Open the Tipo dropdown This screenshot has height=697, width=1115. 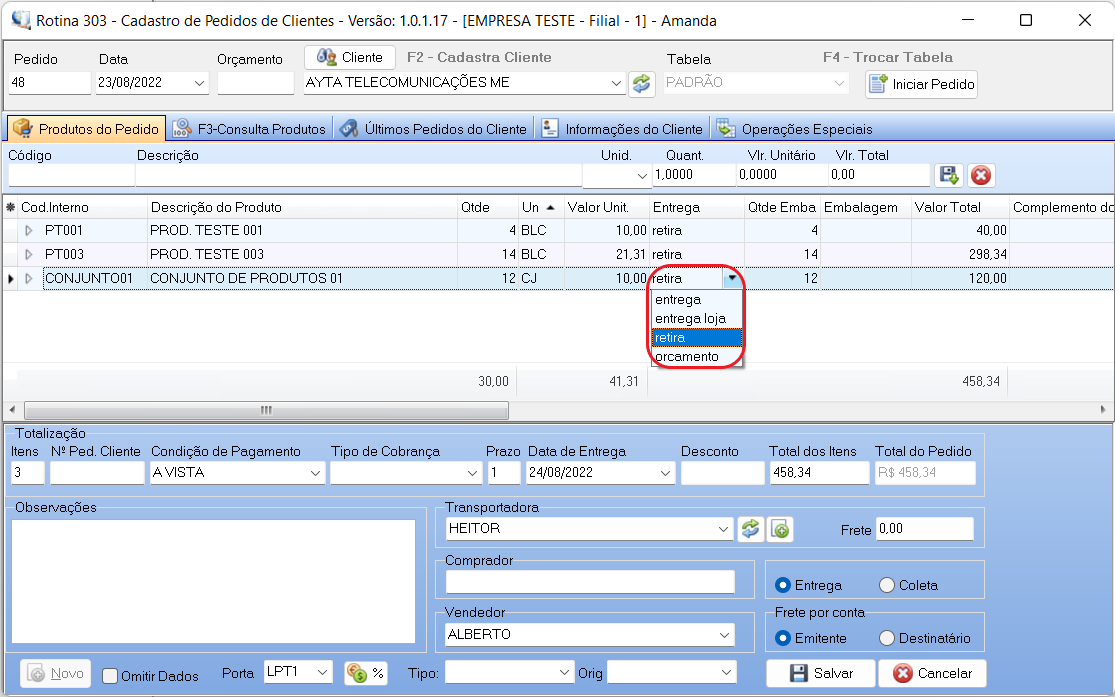coord(564,672)
